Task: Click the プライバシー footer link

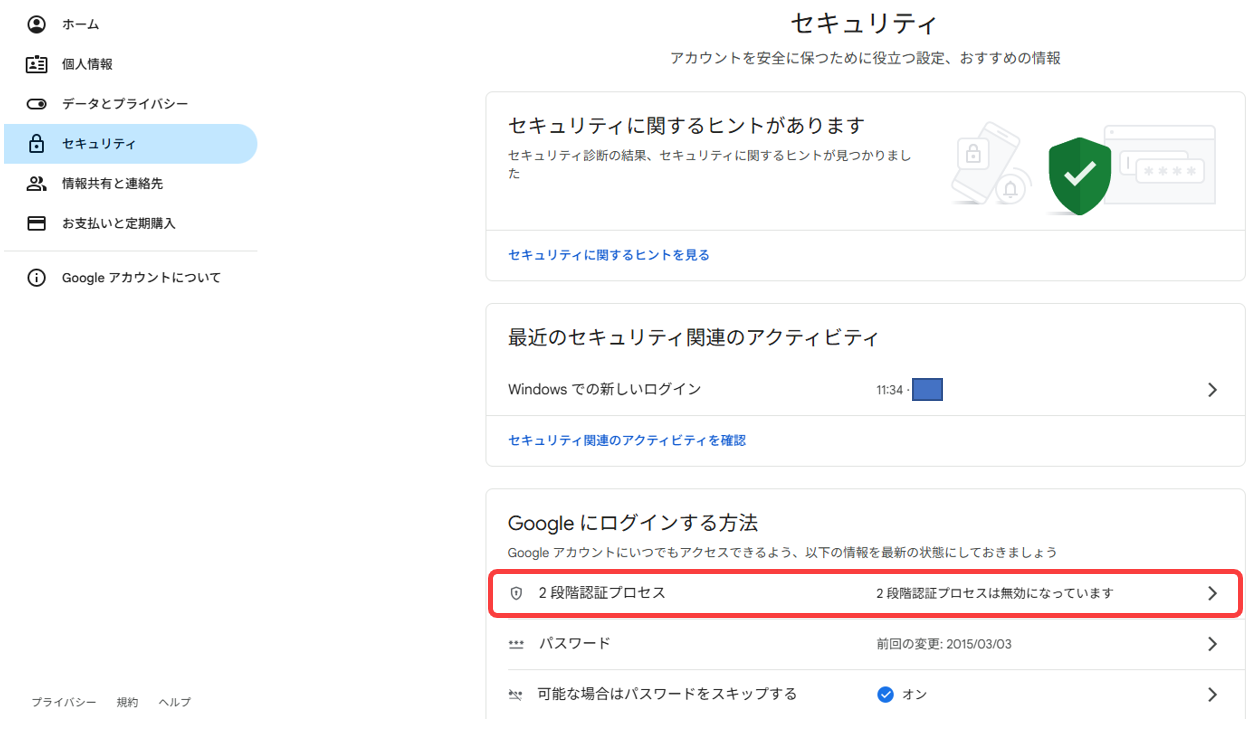Action: [64, 702]
